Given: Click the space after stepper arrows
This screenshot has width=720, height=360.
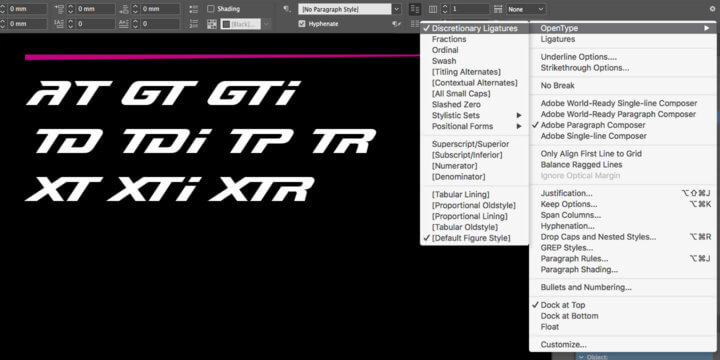Looking at the screenshot, I should coord(135,9).
